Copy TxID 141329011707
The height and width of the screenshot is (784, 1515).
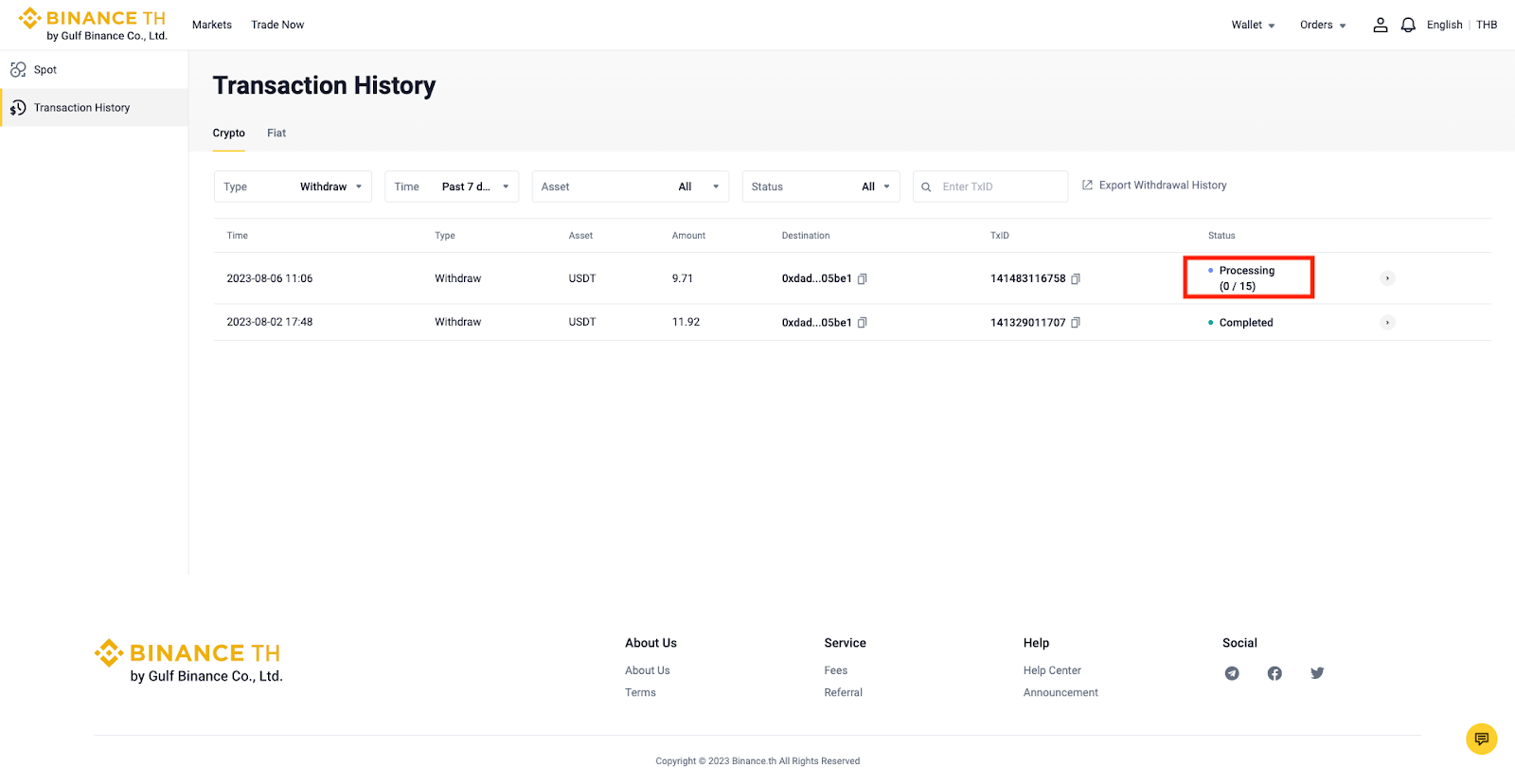pyautogui.click(x=1076, y=323)
